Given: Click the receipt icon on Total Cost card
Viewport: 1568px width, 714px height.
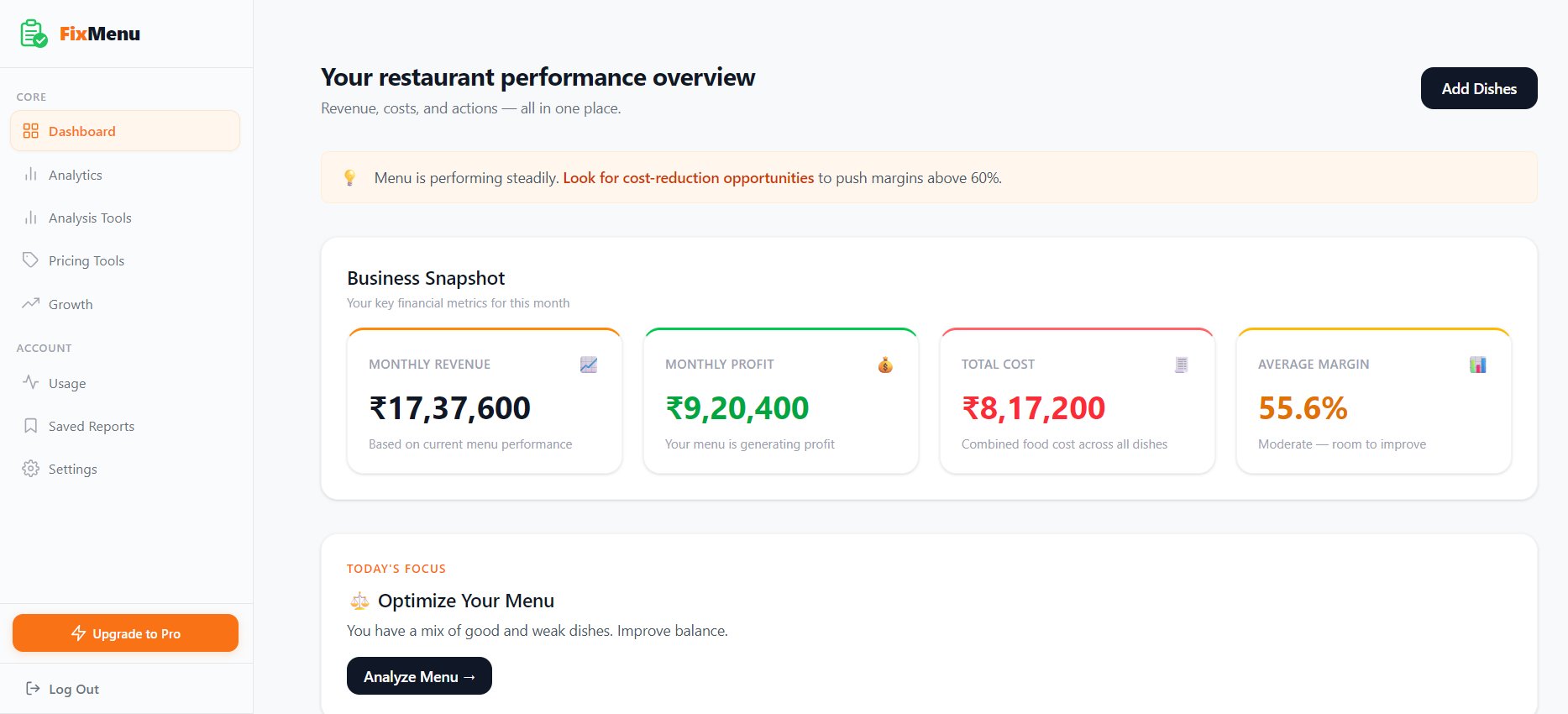Looking at the screenshot, I should (x=1182, y=365).
